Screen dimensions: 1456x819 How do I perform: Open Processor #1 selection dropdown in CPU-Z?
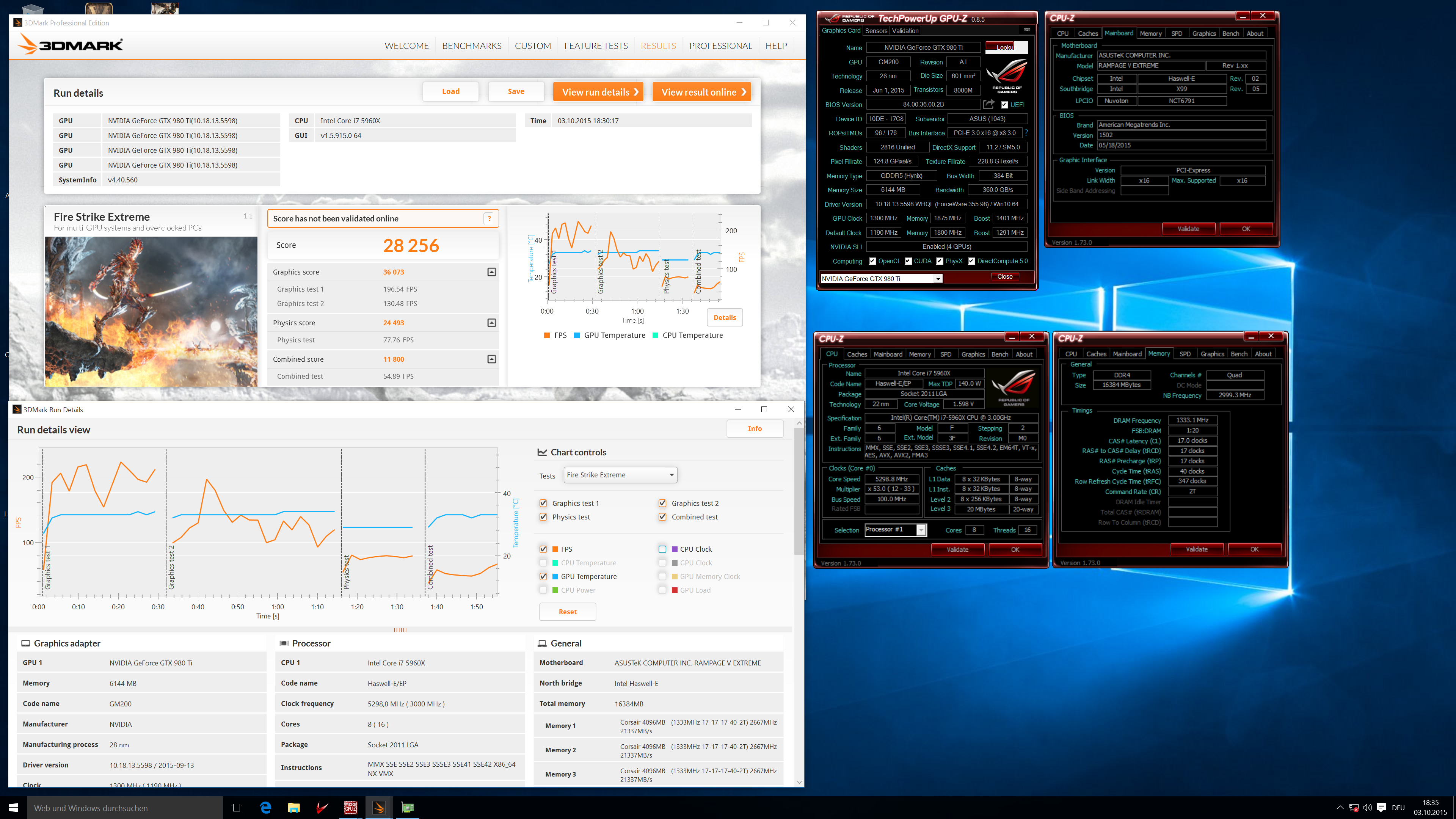pyautogui.click(x=895, y=530)
